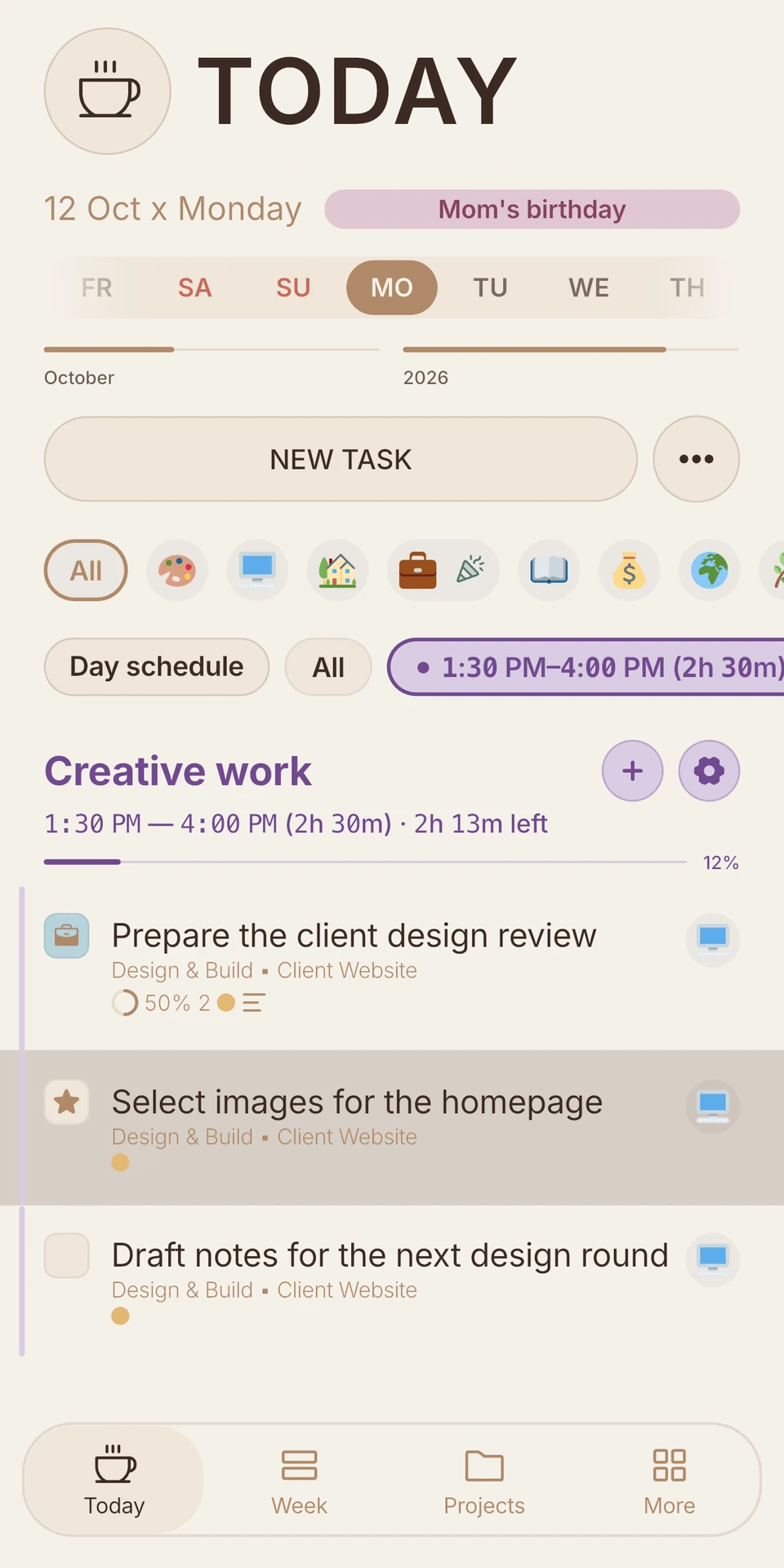This screenshot has width=784, height=1568.
Task: Filter by the paint palette category
Action: click(x=177, y=570)
